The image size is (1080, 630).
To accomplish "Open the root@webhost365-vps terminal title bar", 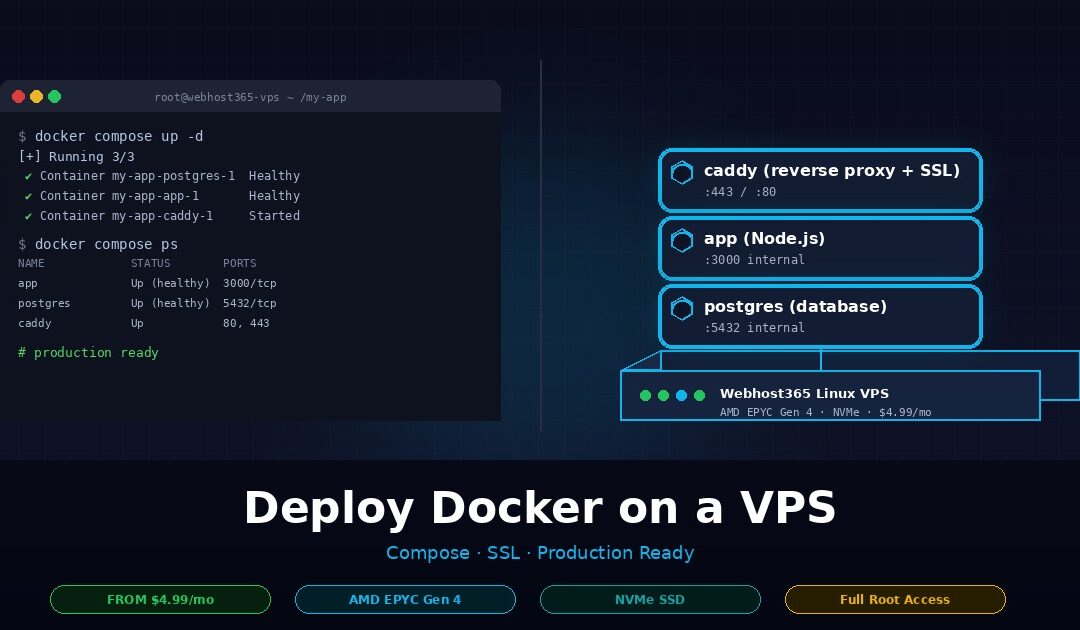I will 251,97.
